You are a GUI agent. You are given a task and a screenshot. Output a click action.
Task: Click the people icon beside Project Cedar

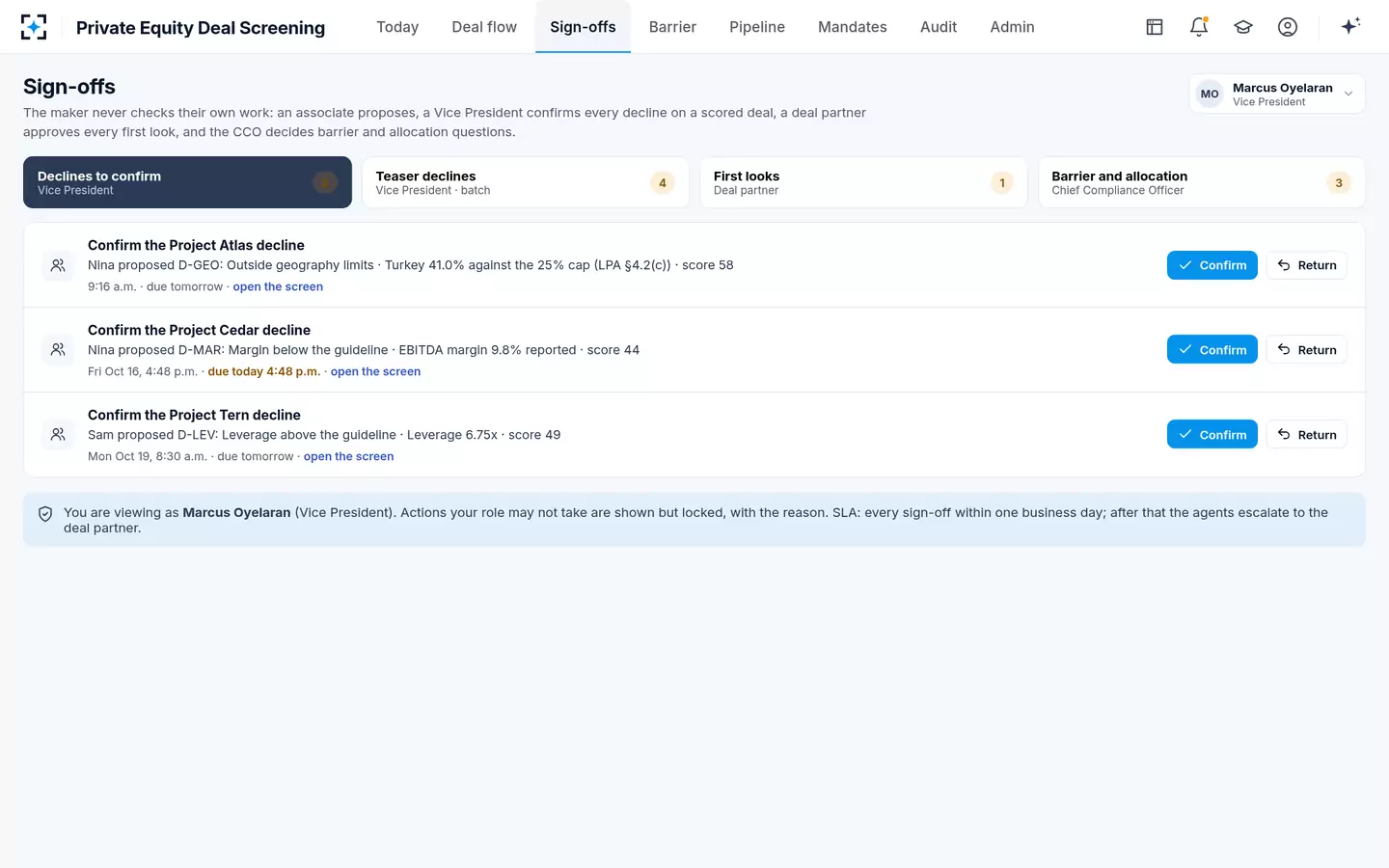pos(58,350)
